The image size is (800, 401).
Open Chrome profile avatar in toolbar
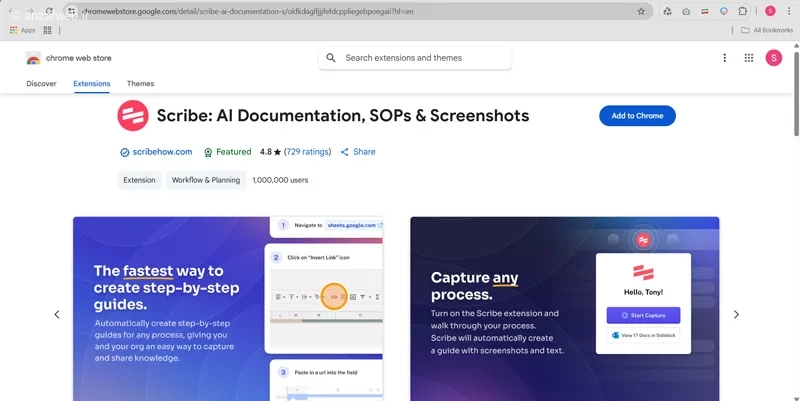[770, 11]
